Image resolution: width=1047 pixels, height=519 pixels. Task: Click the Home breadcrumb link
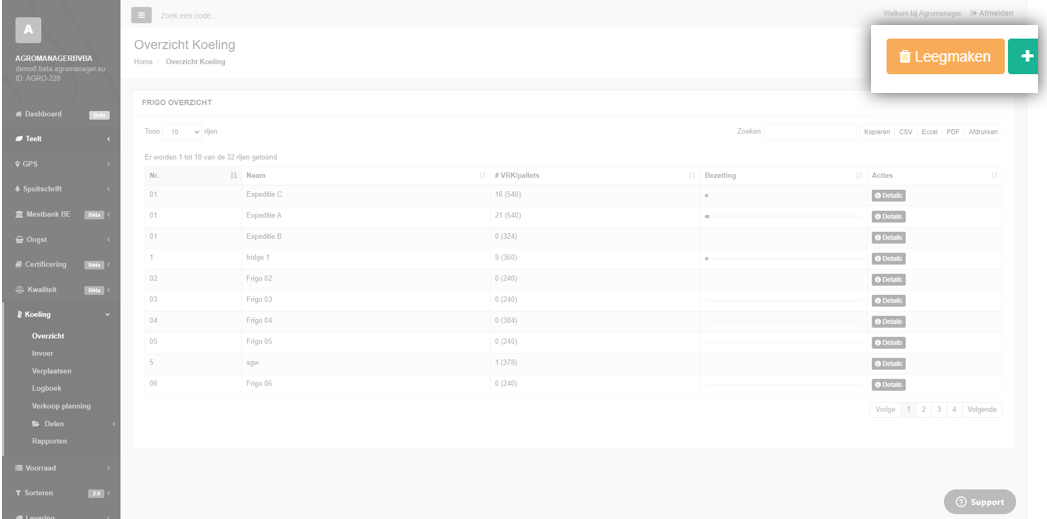(x=143, y=61)
